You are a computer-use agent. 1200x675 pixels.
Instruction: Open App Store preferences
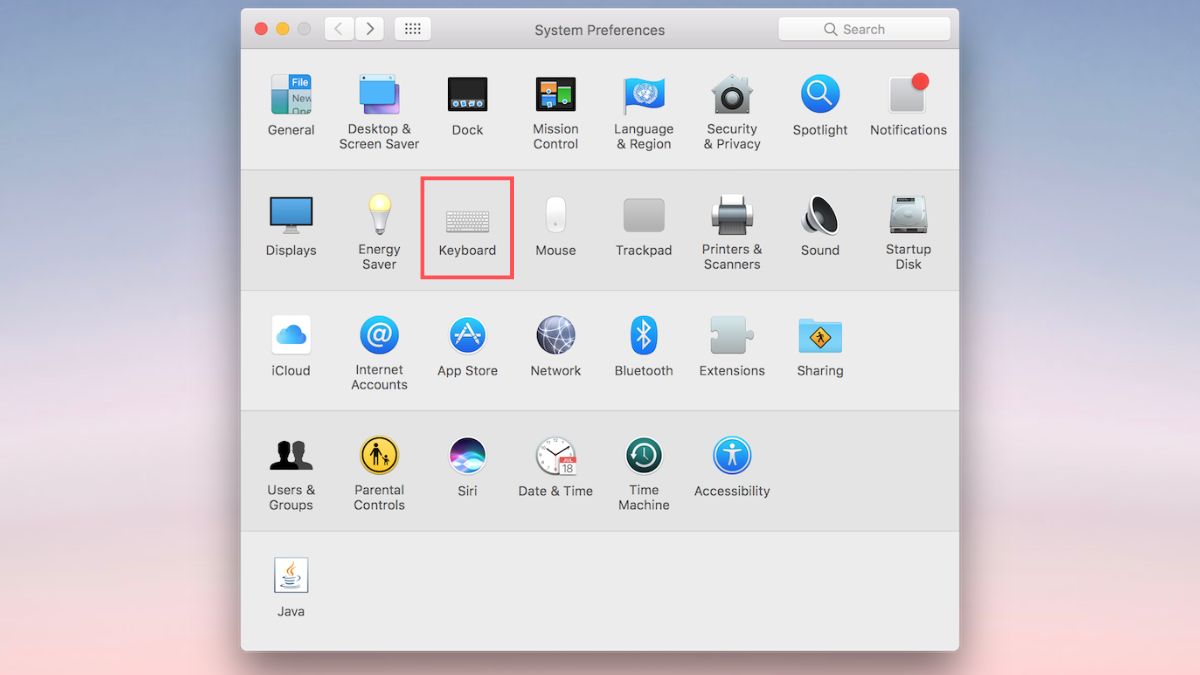467,346
